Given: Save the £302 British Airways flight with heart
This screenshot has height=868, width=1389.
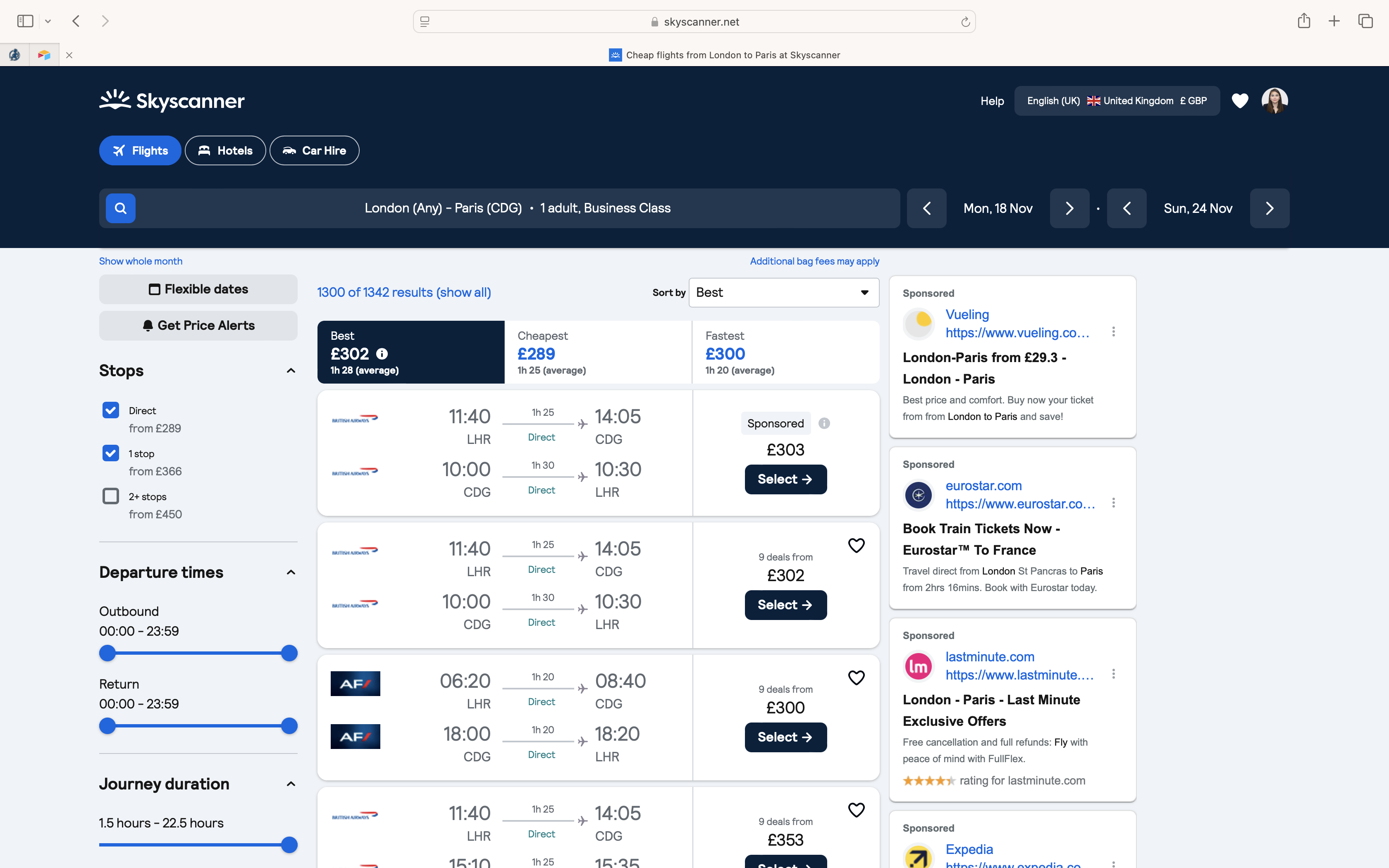Looking at the screenshot, I should tap(856, 545).
